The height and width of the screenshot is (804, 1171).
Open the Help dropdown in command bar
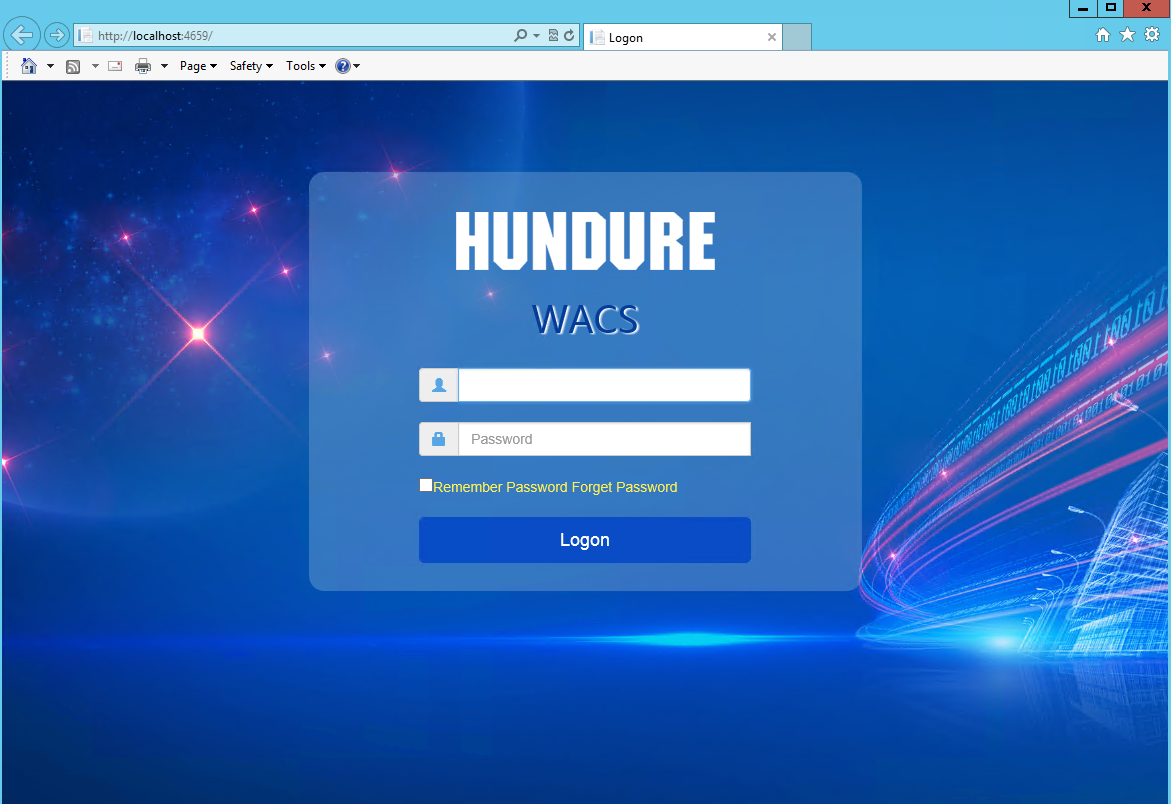coord(347,66)
